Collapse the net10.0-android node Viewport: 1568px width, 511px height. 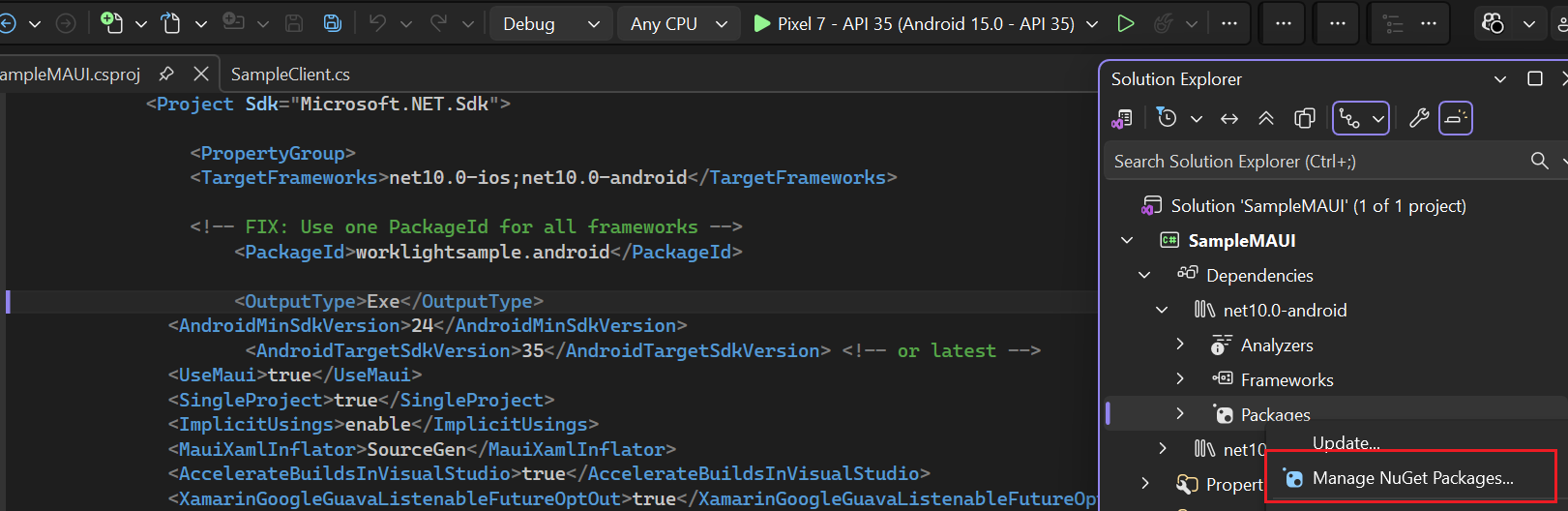pyautogui.click(x=1162, y=310)
